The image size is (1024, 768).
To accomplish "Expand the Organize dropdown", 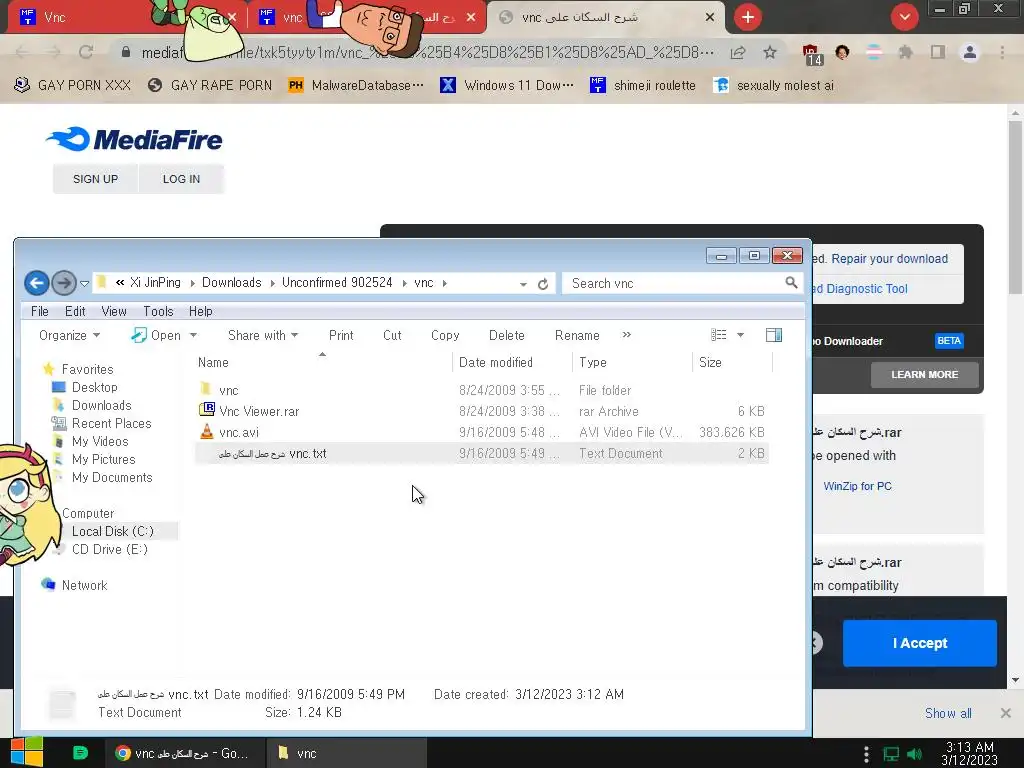I will (69, 335).
